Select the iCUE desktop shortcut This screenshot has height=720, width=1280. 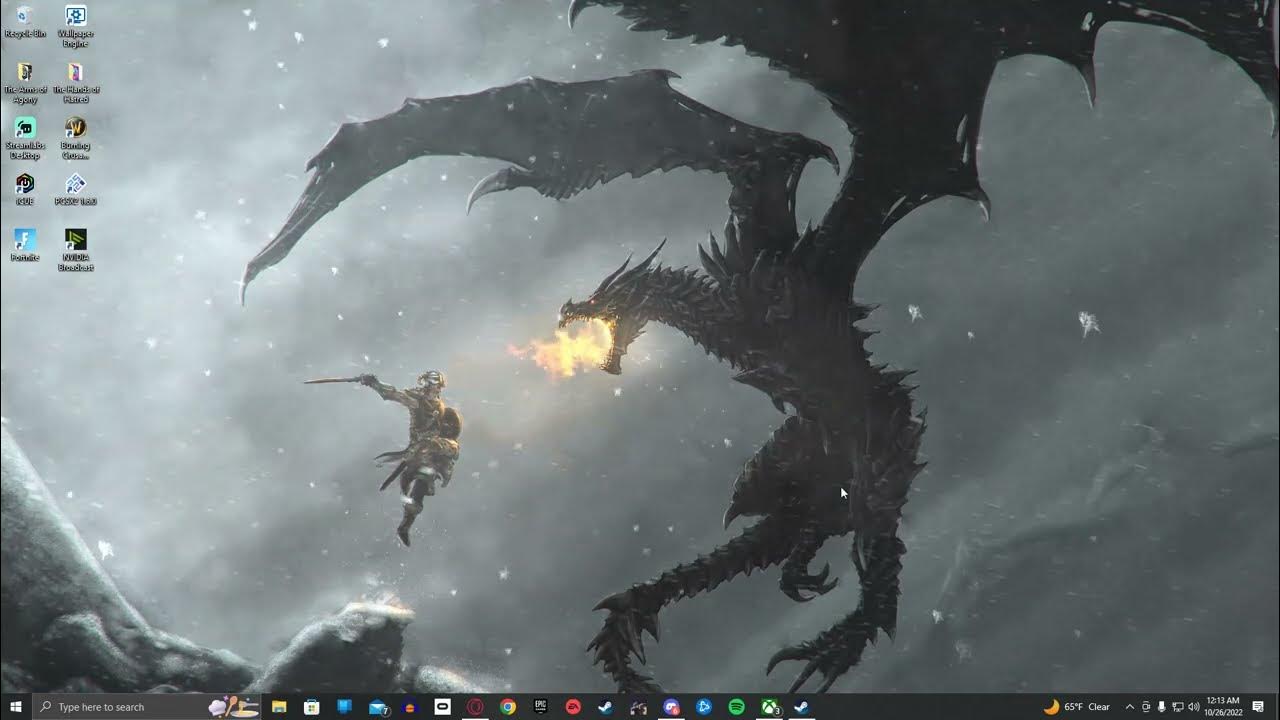click(x=25, y=189)
